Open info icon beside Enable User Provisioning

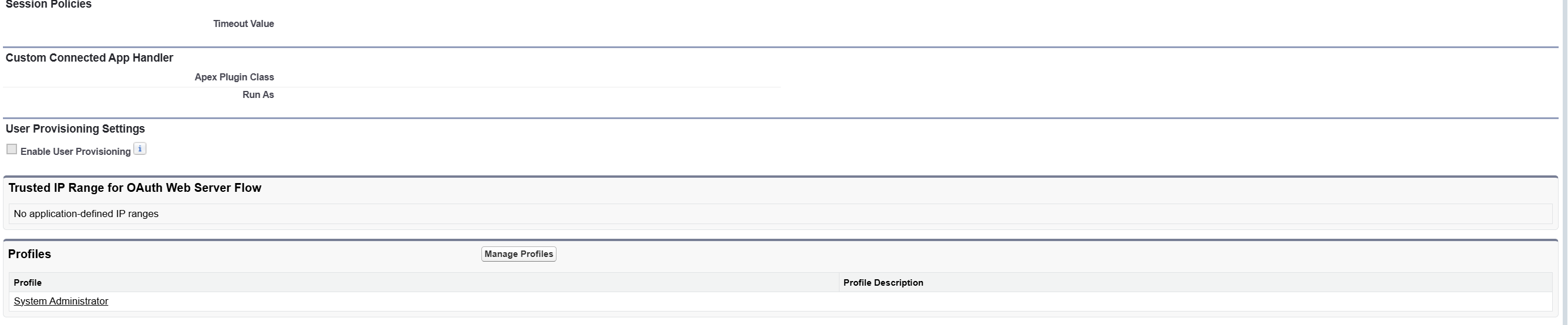point(140,149)
